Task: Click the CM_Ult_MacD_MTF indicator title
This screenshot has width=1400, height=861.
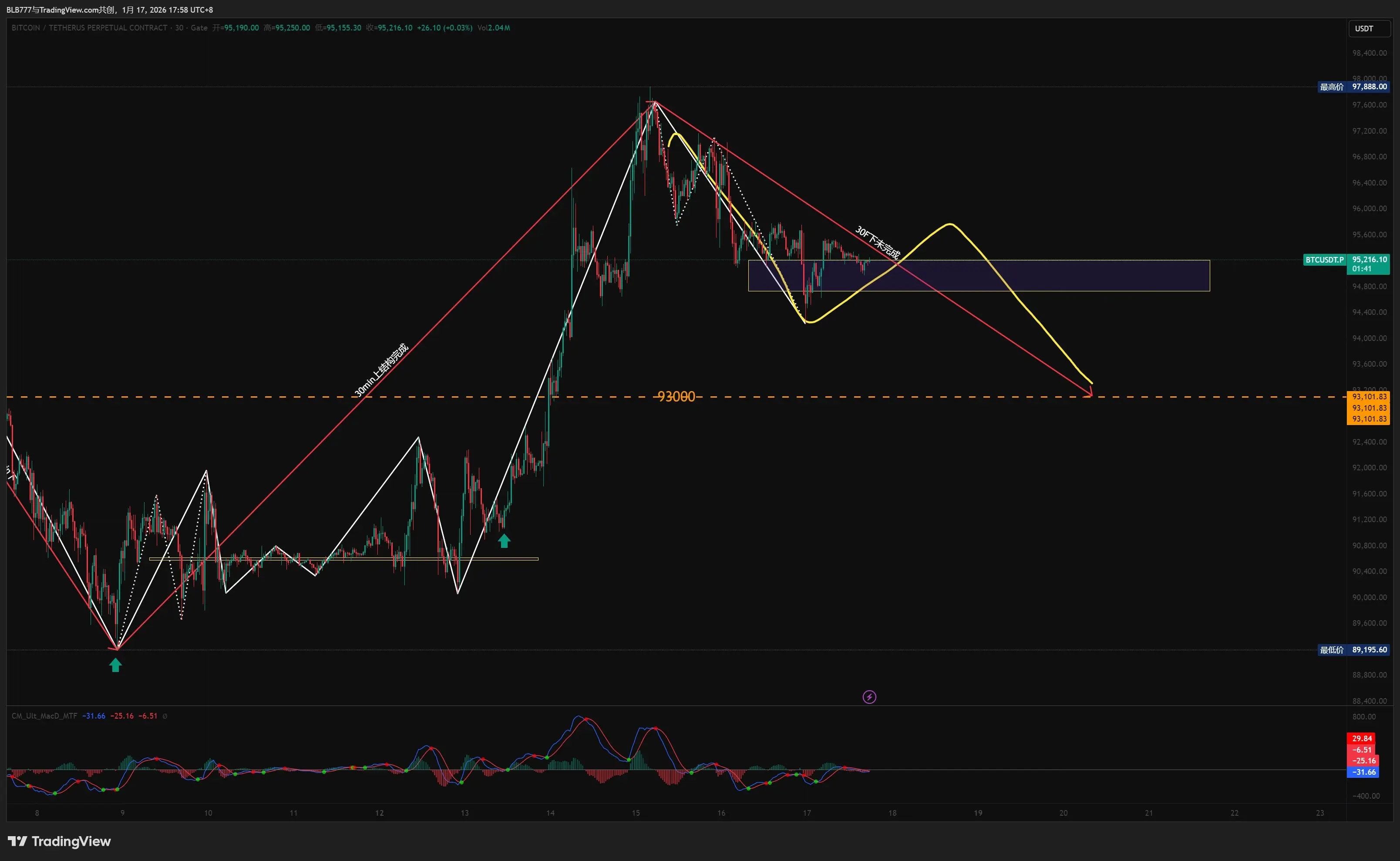Action: pos(44,716)
